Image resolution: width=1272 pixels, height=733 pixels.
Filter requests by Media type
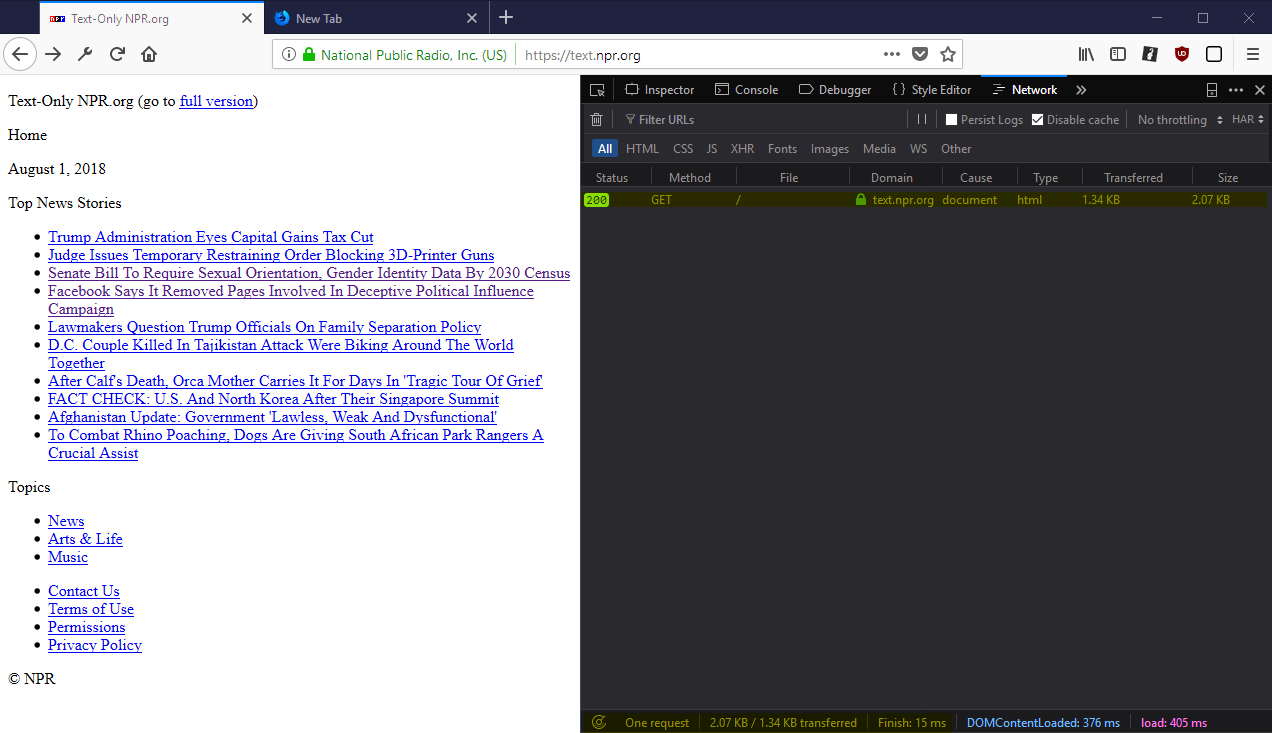tap(880, 149)
